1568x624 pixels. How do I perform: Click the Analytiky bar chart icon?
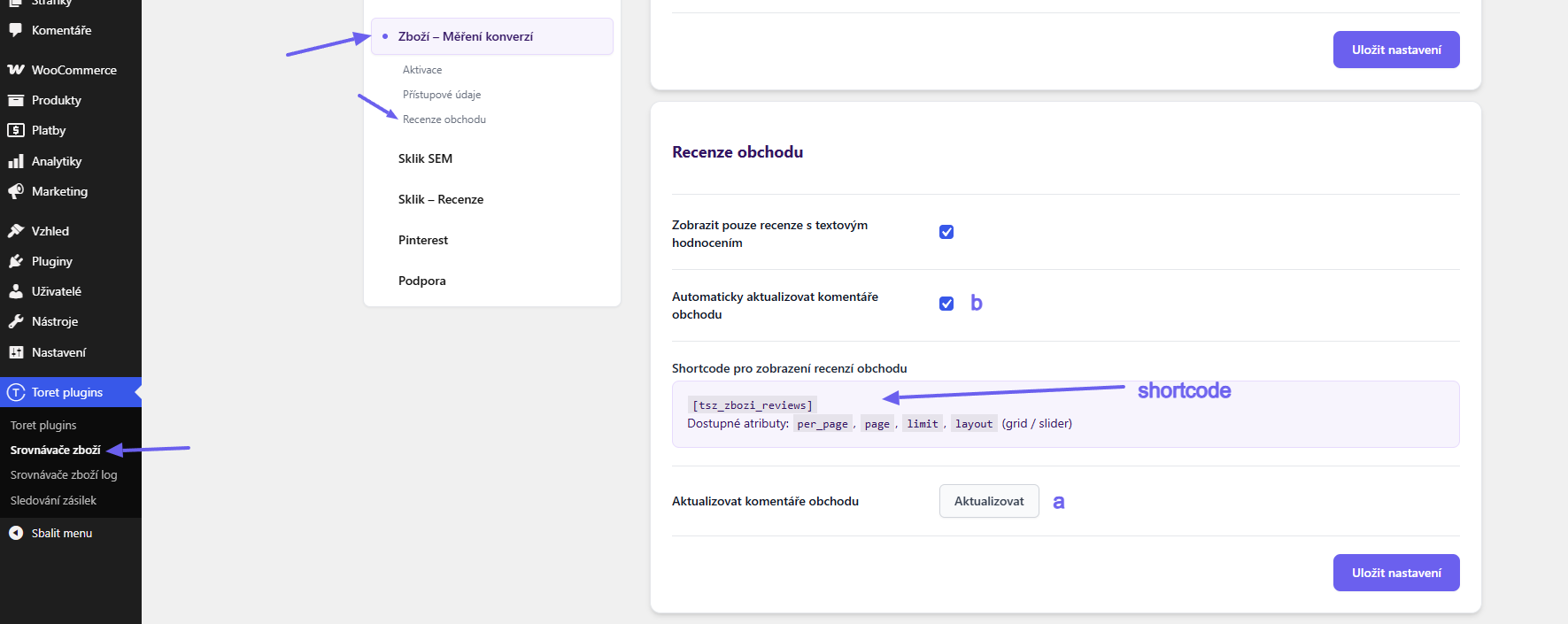(16, 161)
